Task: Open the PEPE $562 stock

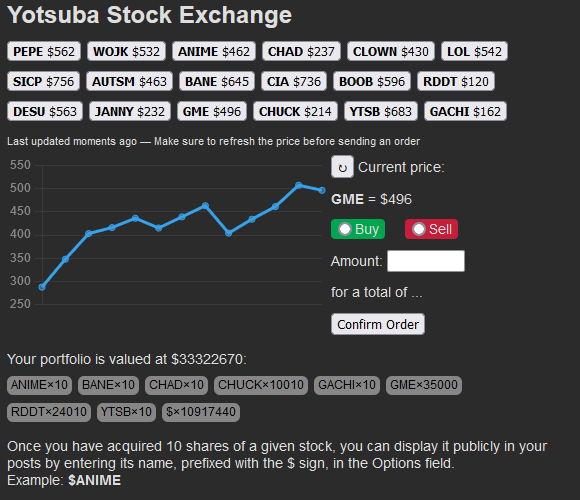Action: point(44,51)
